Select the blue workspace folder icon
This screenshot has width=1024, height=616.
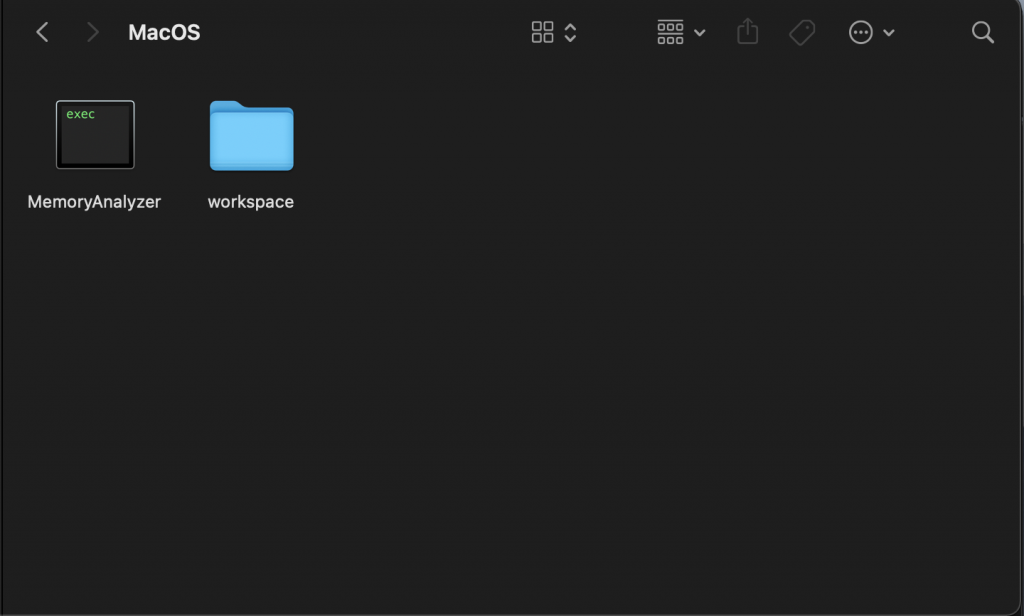point(251,136)
